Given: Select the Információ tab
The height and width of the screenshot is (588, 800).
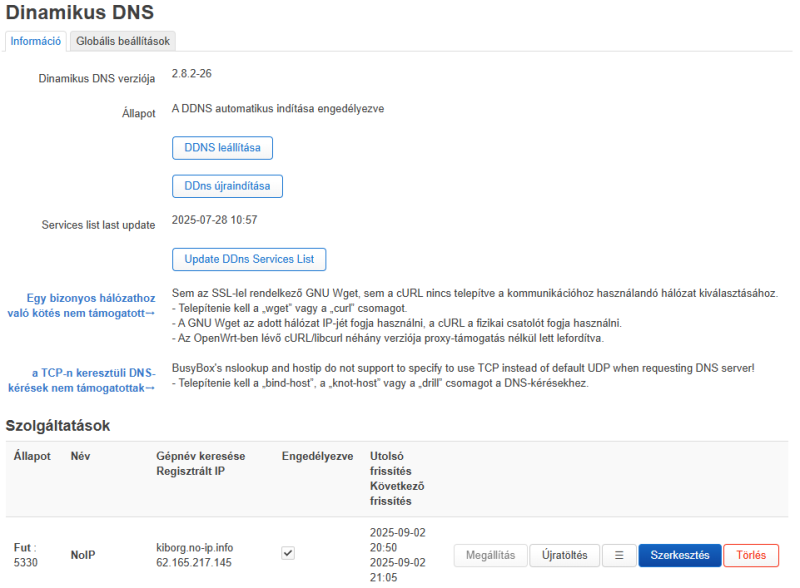Looking at the screenshot, I should click(36, 41).
